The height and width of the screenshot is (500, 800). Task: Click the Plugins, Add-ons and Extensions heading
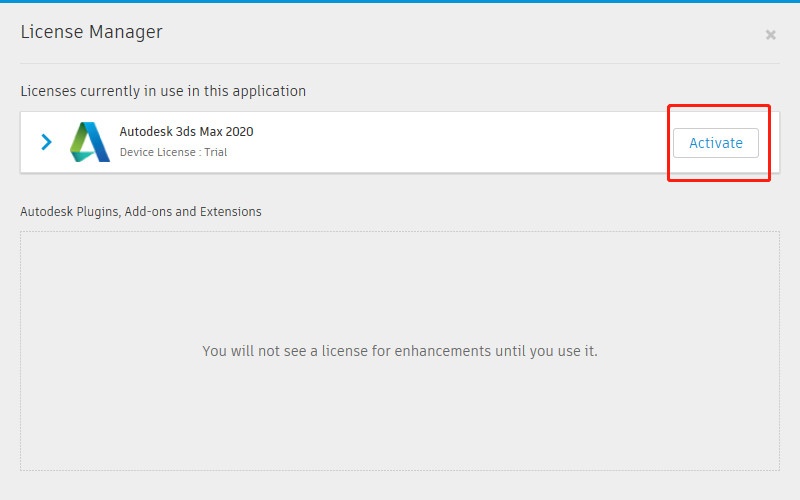pyautogui.click(x=141, y=211)
